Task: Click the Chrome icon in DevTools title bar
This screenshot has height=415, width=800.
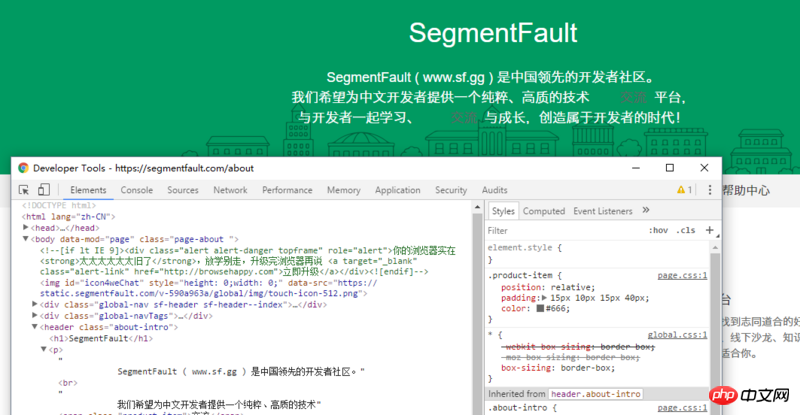Action: click(23, 168)
